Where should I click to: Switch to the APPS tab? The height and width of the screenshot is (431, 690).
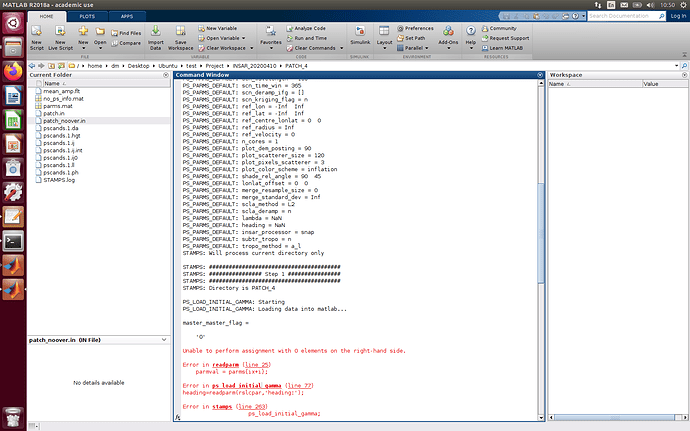pos(127,16)
